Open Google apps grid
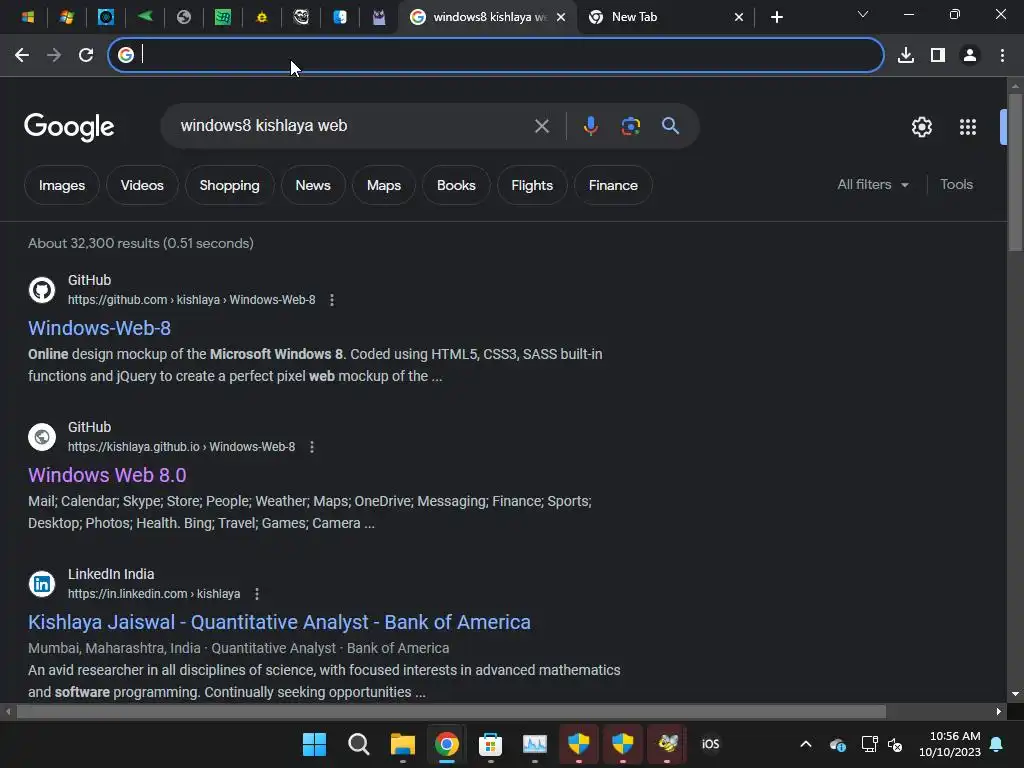The height and width of the screenshot is (768, 1024). point(968,127)
